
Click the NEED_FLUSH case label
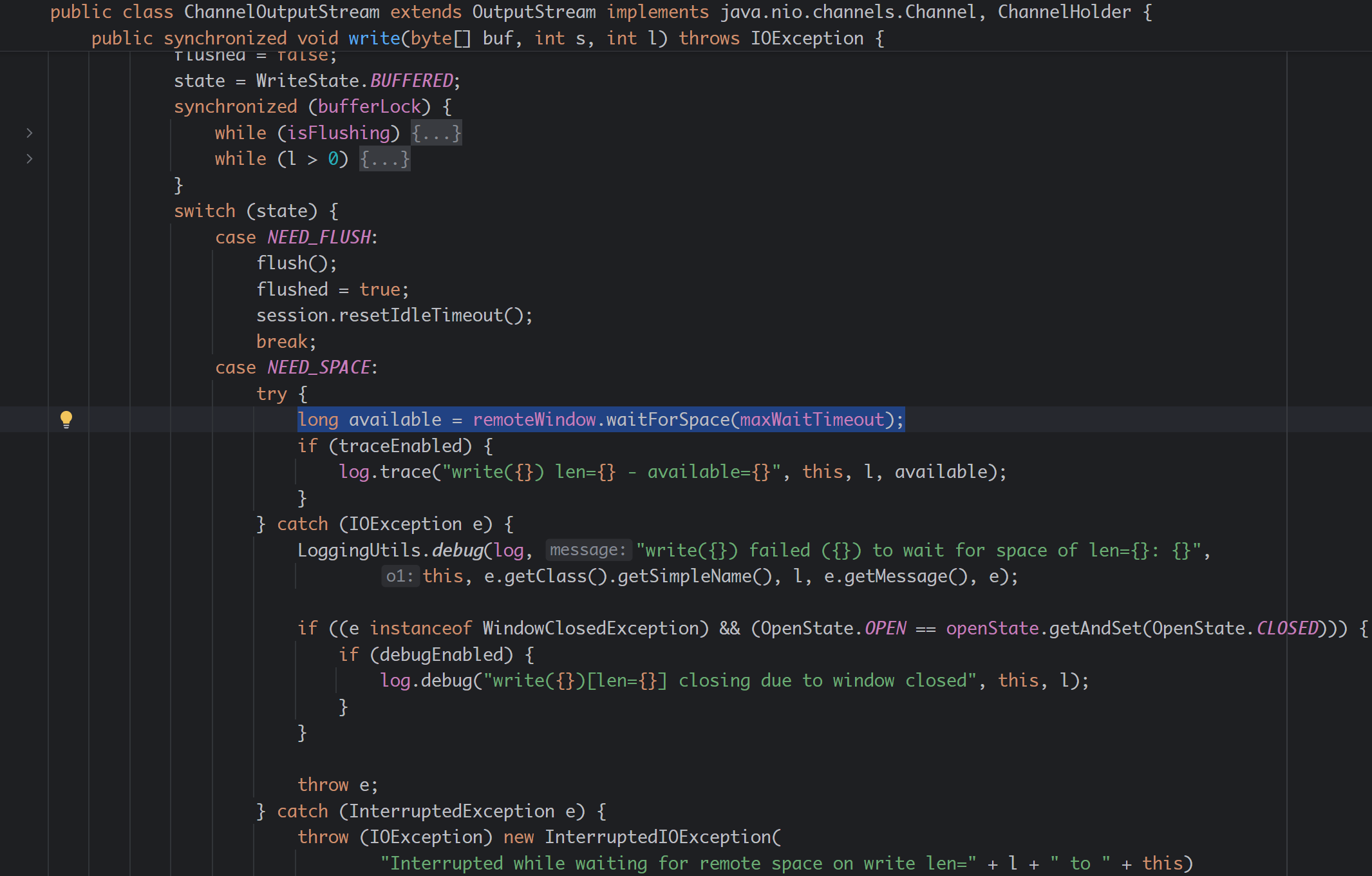click(x=319, y=237)
